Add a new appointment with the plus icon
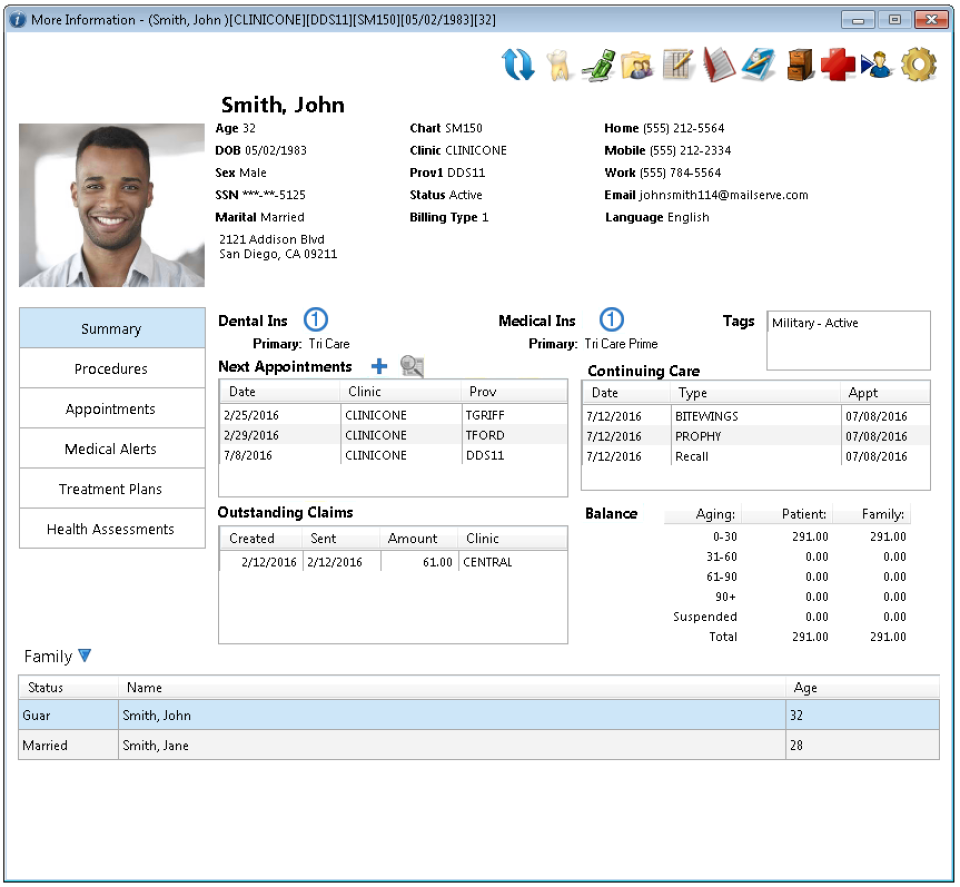 (380, 366)
